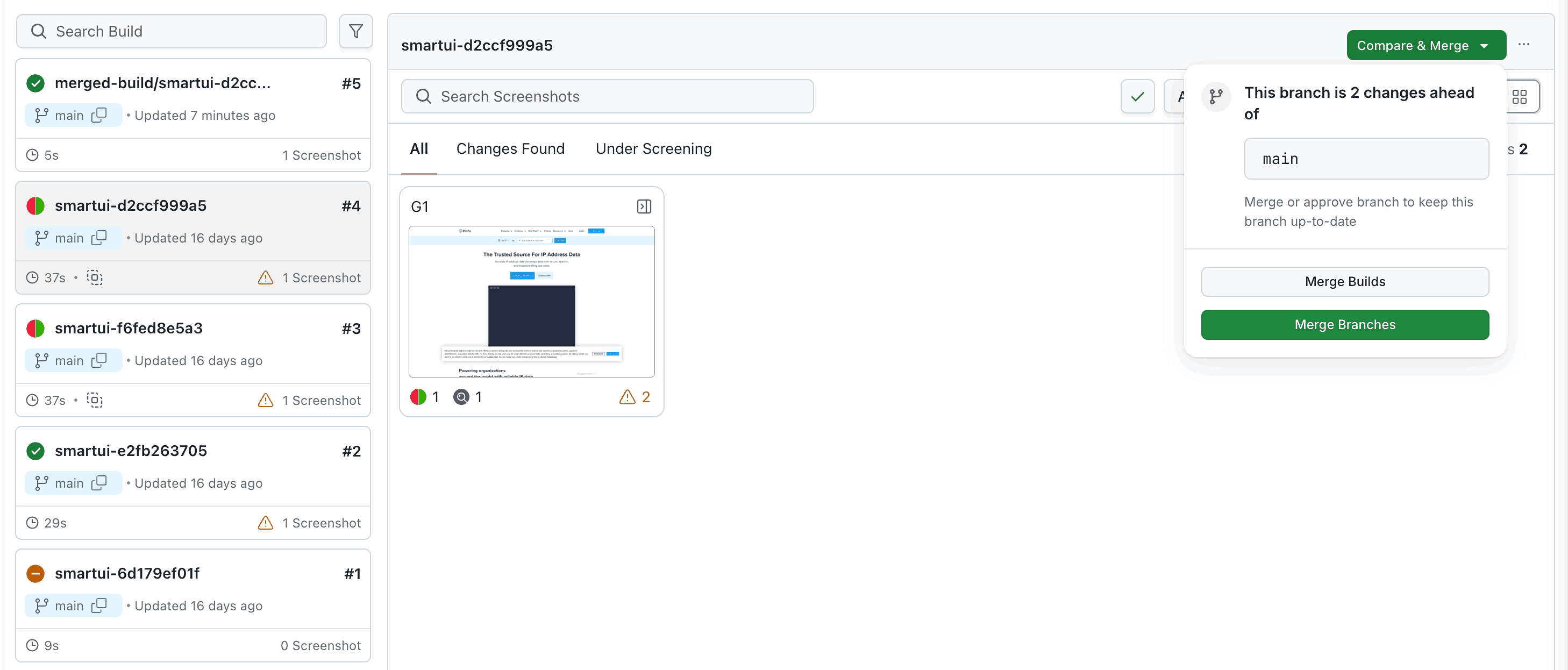Click warning icon on build #4
Screen dimensions: 1568x670
coord(266,277)
